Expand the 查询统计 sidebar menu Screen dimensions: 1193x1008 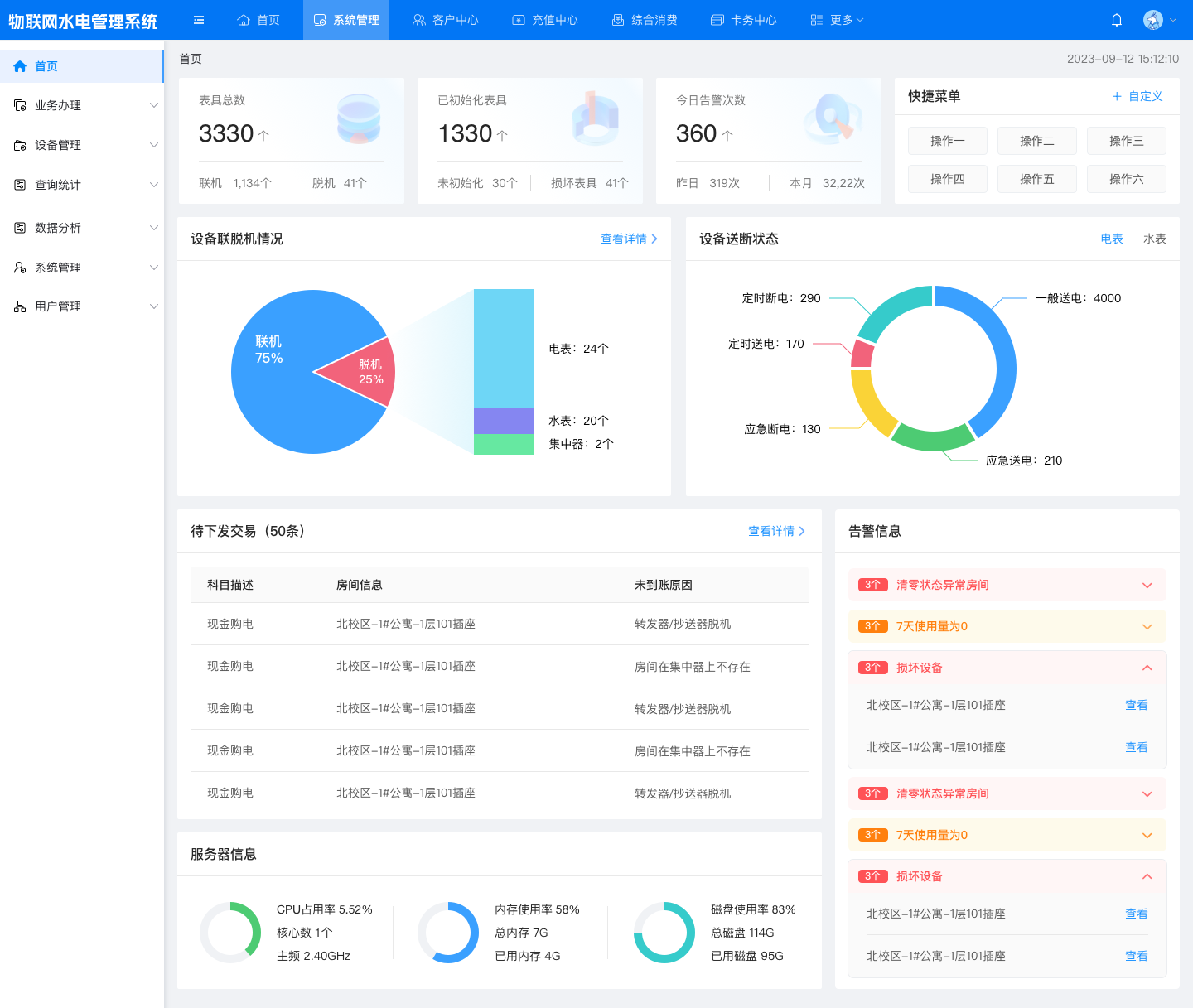click(81, 185)
